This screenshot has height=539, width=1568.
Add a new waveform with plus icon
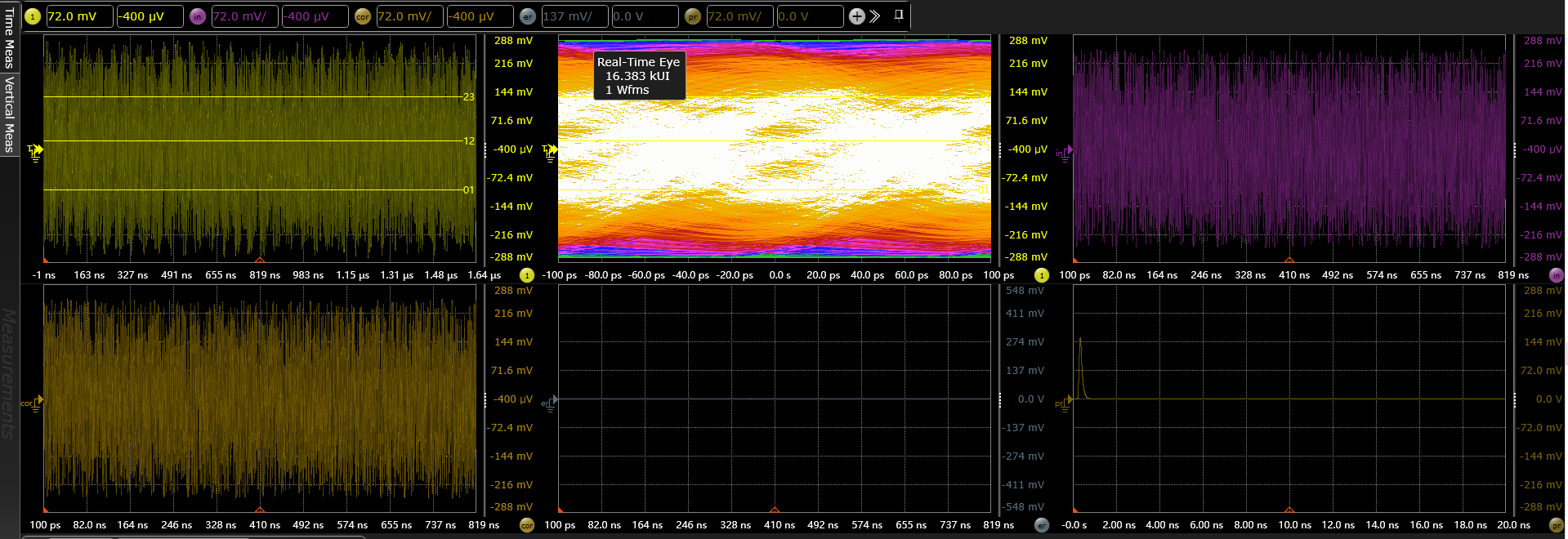(x=856, y=16)
